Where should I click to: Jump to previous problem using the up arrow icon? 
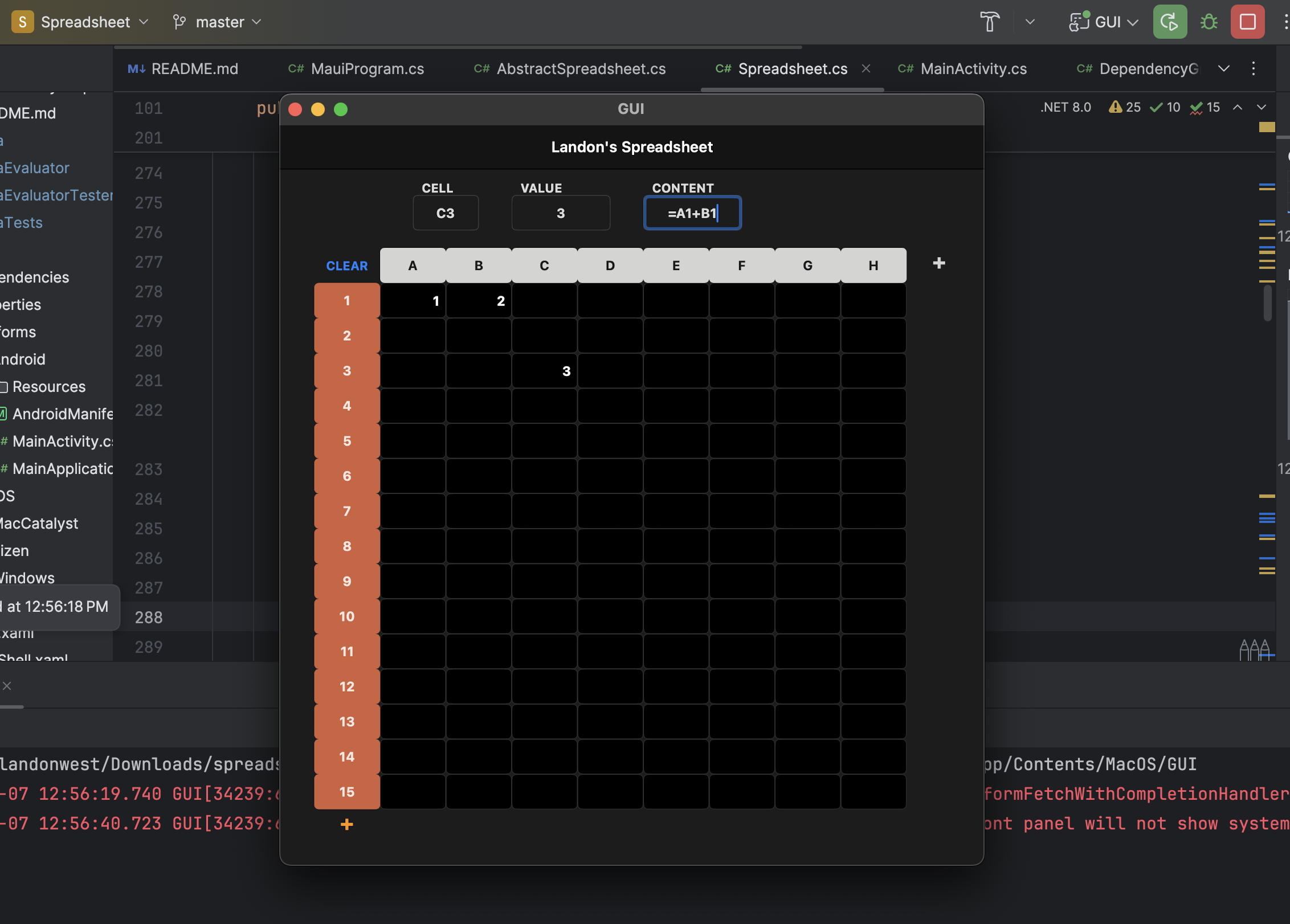[1236, 107]
